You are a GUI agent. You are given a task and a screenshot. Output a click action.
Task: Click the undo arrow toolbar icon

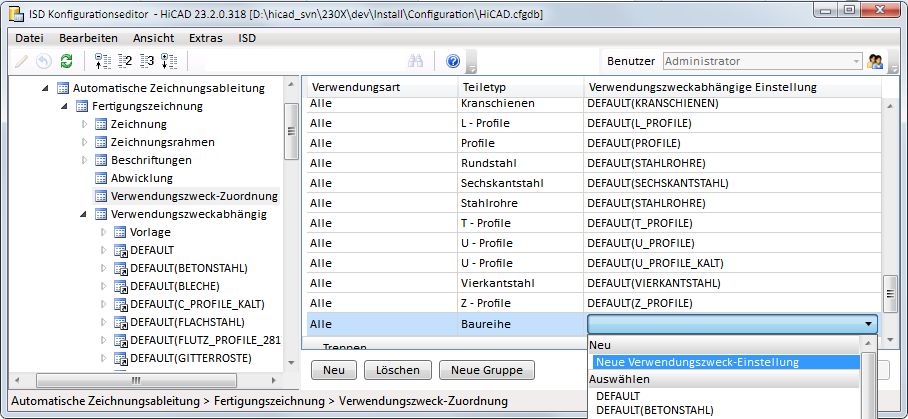[44, 61]
